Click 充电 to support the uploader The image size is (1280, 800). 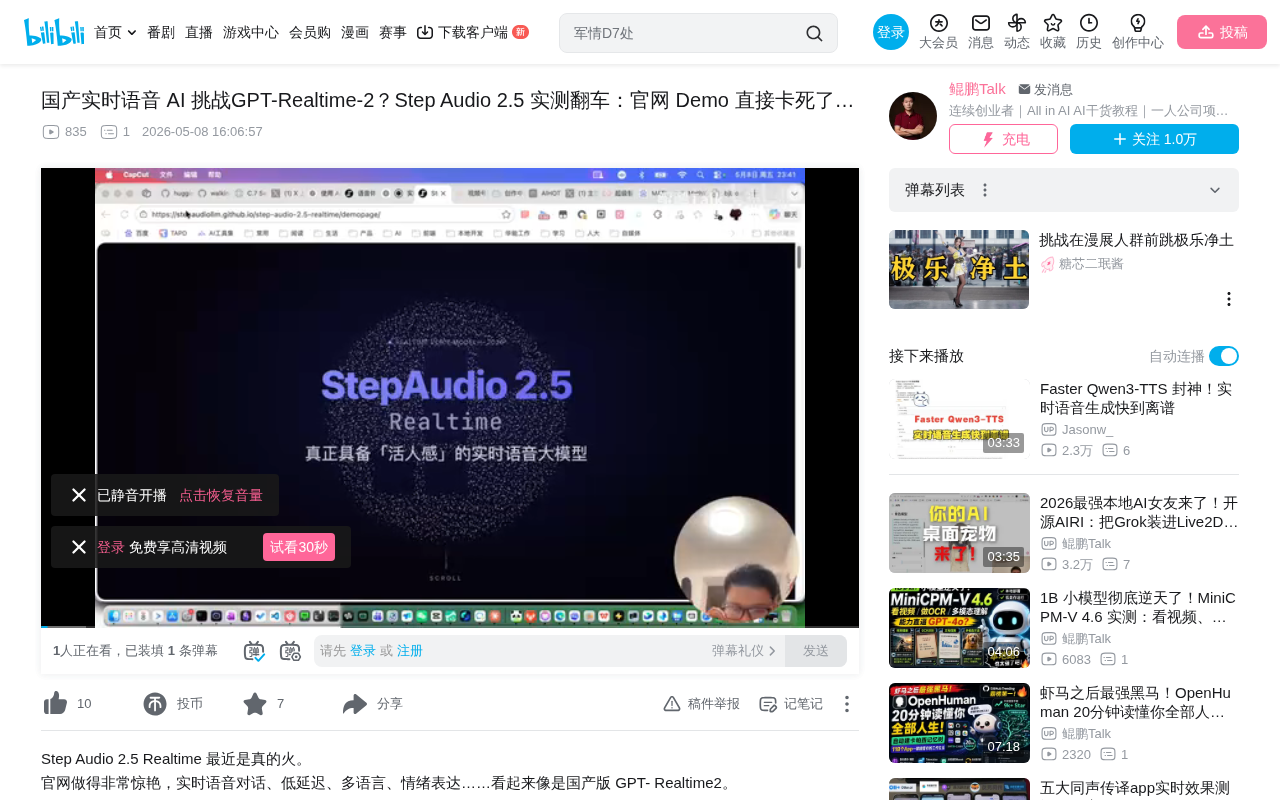pos(1003,139)
